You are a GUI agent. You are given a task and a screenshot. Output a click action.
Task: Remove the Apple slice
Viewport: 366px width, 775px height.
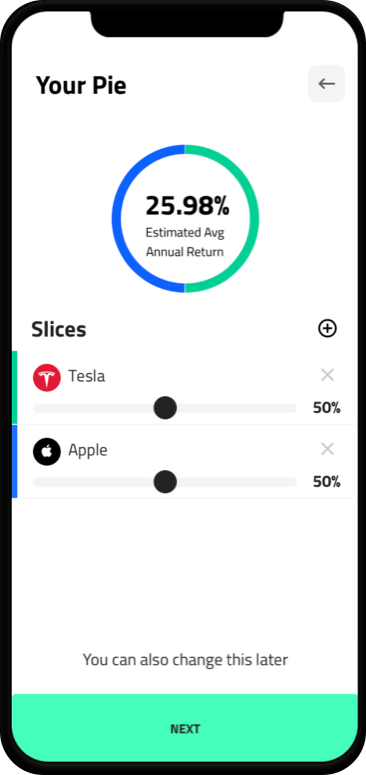pyautogui.click(x=327, y=449)
